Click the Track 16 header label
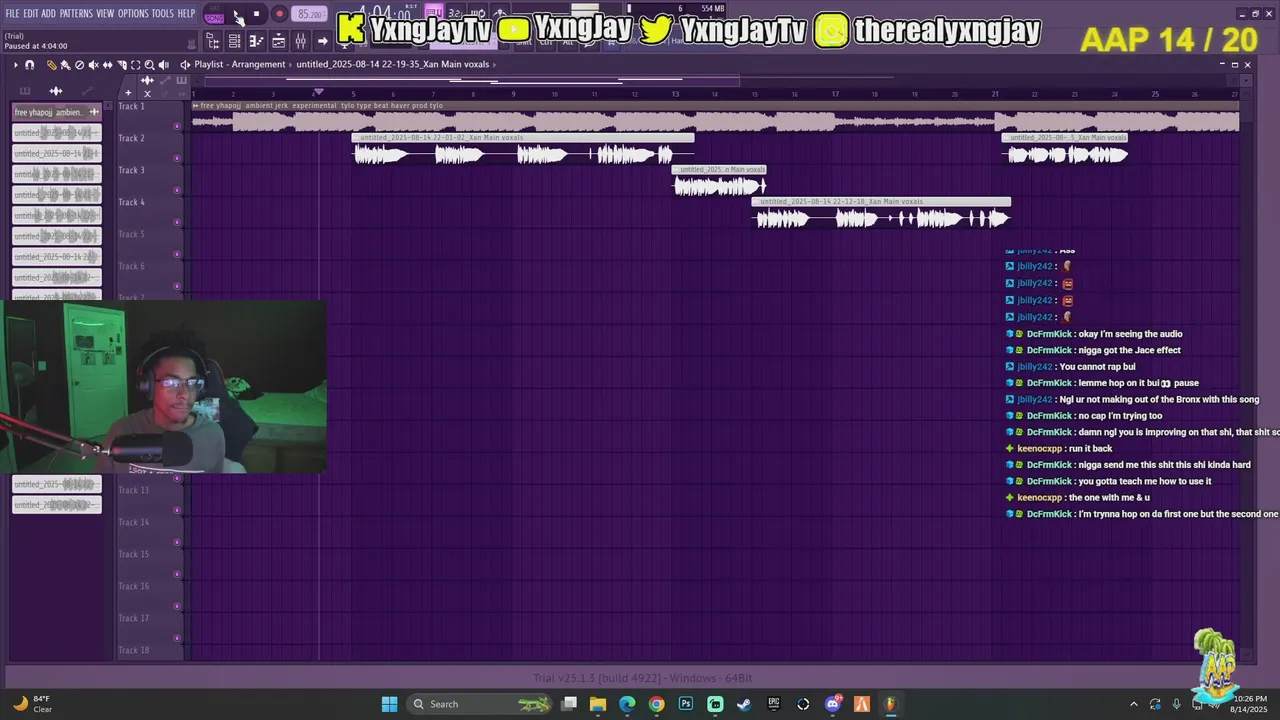 (x=133, y=586)
